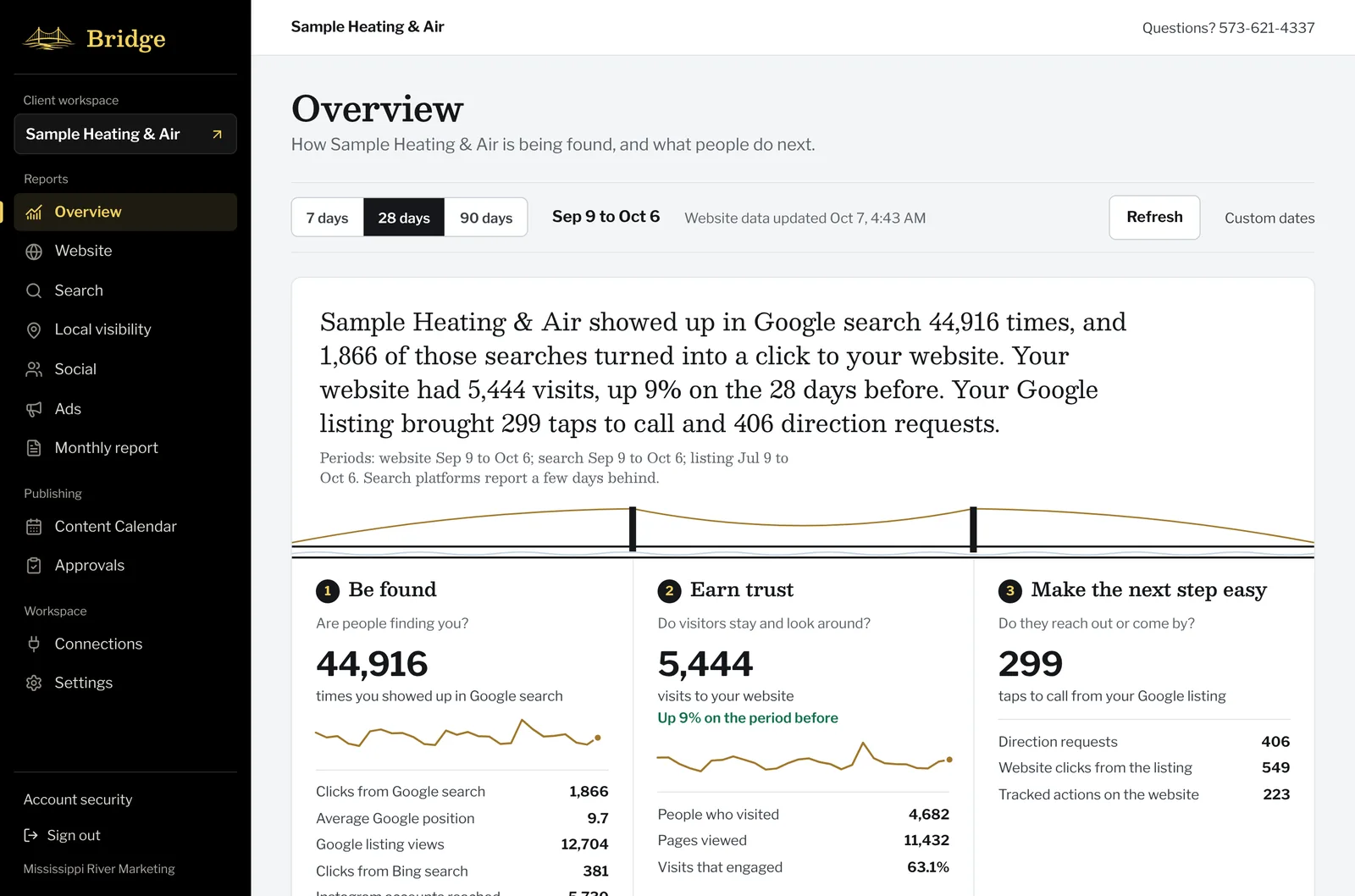Click the Search magnifier icon
The height and width of the screenshot is (896, 1355).
34,290
